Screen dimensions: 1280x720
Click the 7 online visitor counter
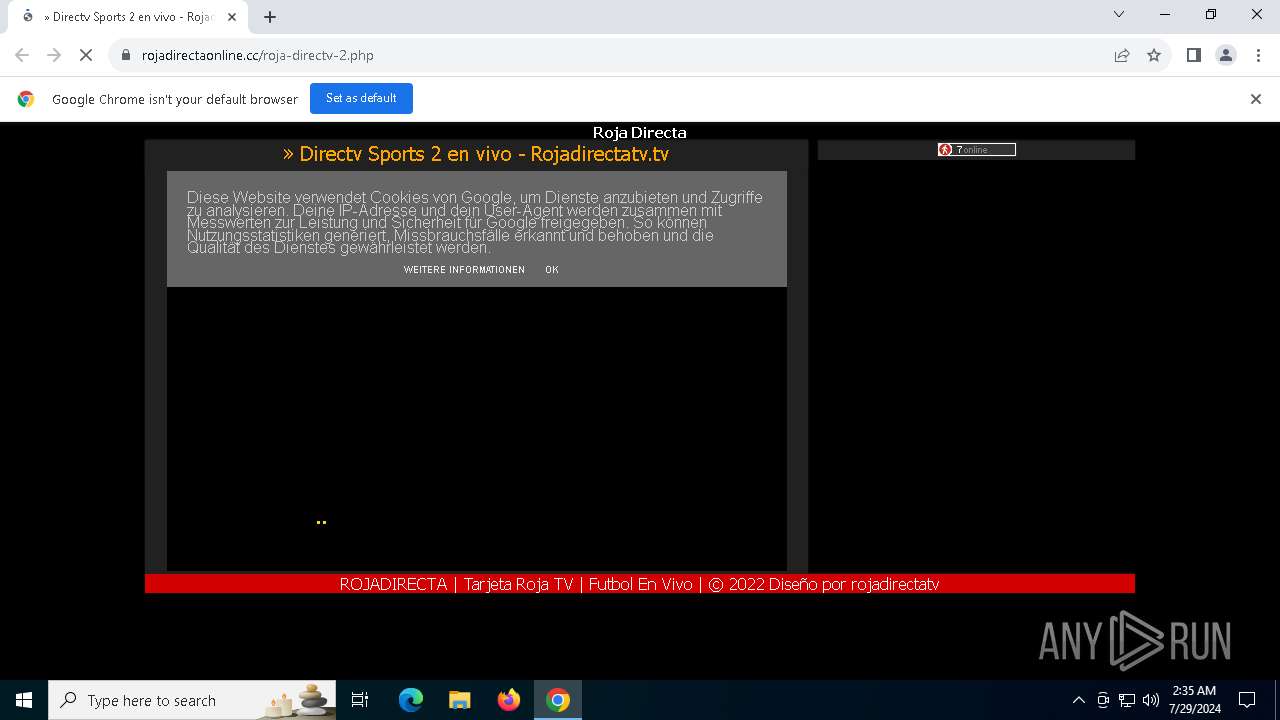(976, 150)
